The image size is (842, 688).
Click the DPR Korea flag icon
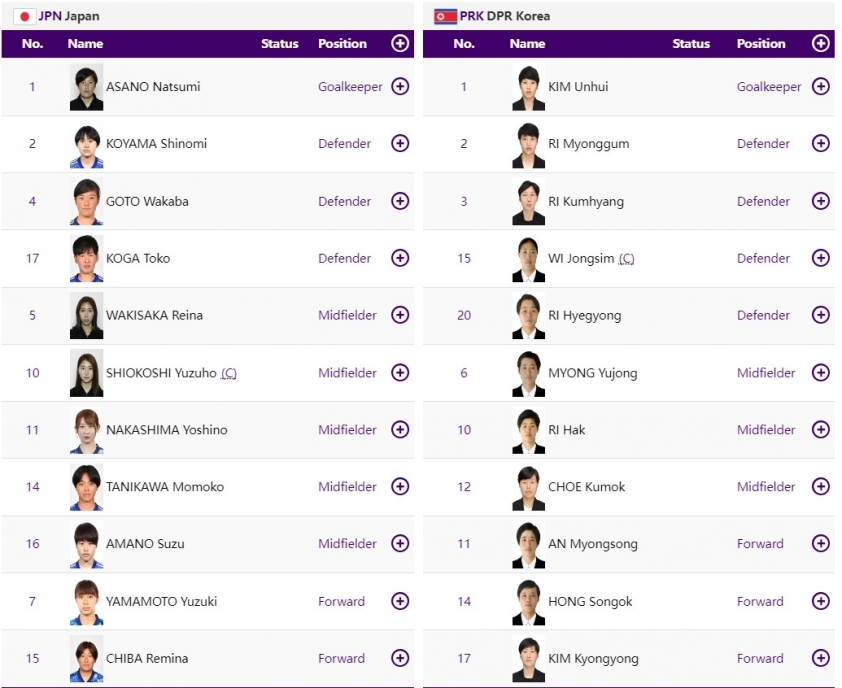click(445, 16)
